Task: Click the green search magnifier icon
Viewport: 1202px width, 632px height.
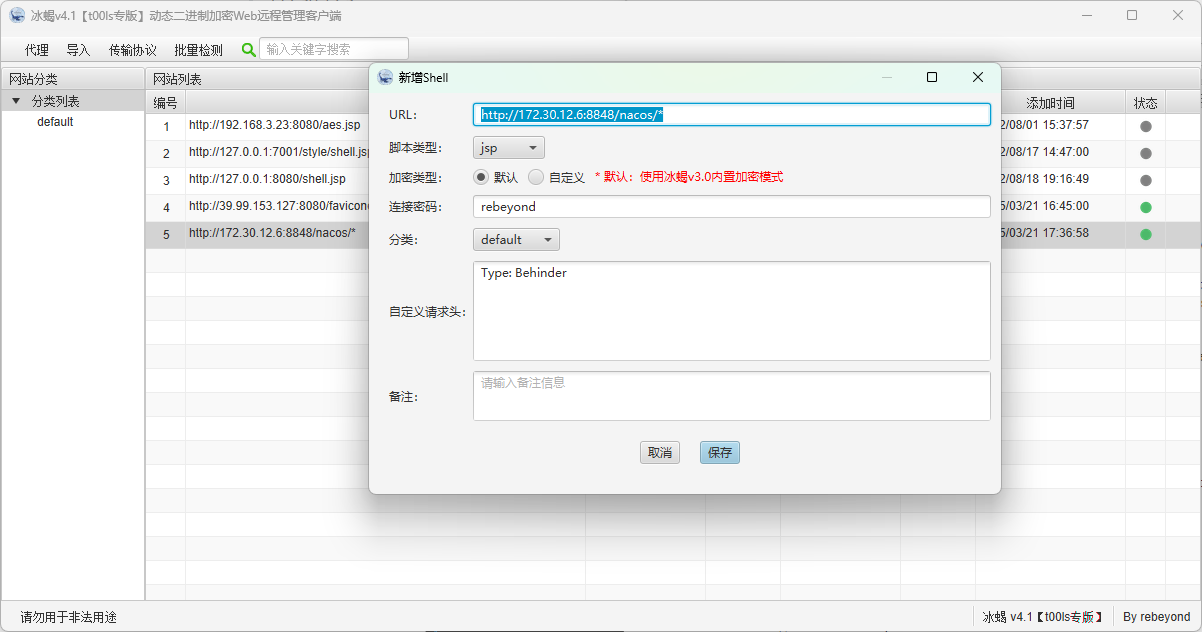Action: (249, 49)
